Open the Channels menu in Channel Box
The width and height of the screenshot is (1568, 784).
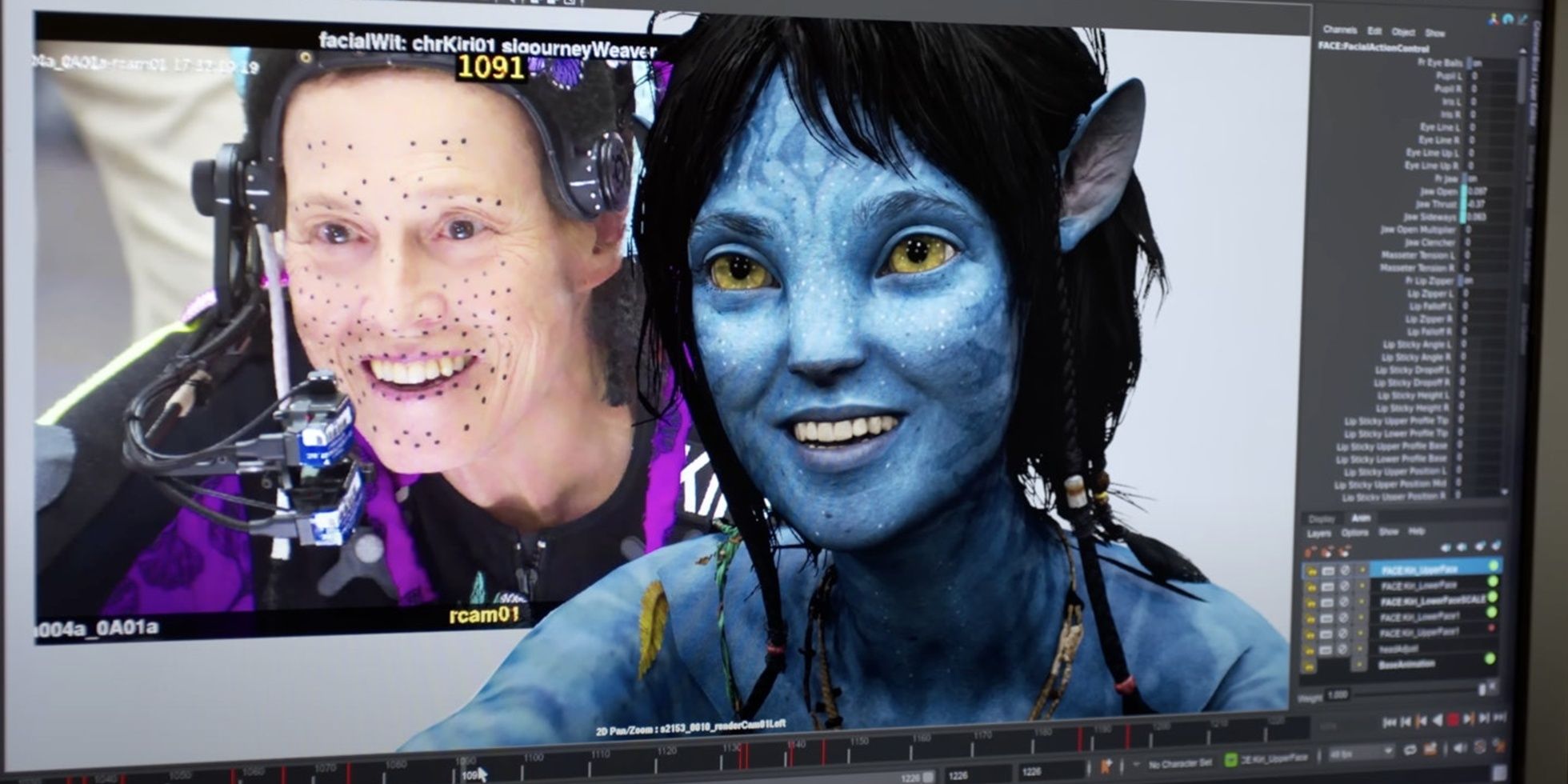coord(1339,30)
